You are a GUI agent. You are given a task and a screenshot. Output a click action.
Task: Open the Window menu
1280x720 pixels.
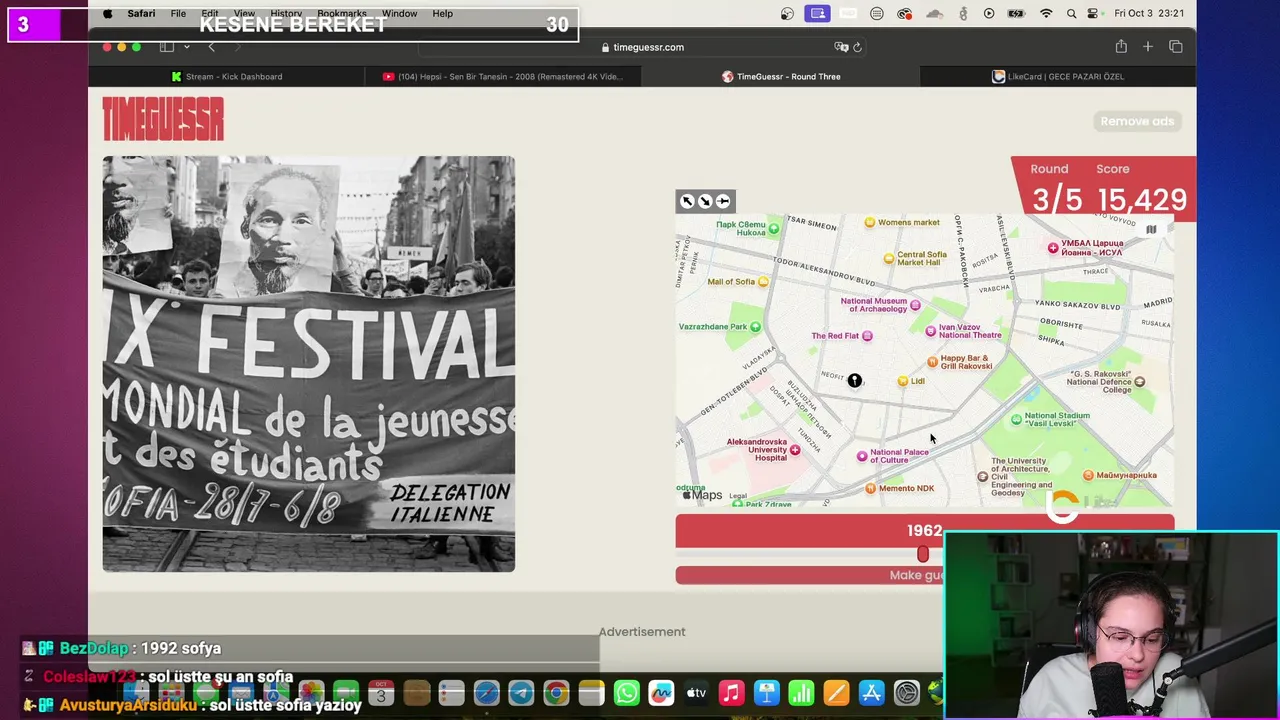point(399,13)
